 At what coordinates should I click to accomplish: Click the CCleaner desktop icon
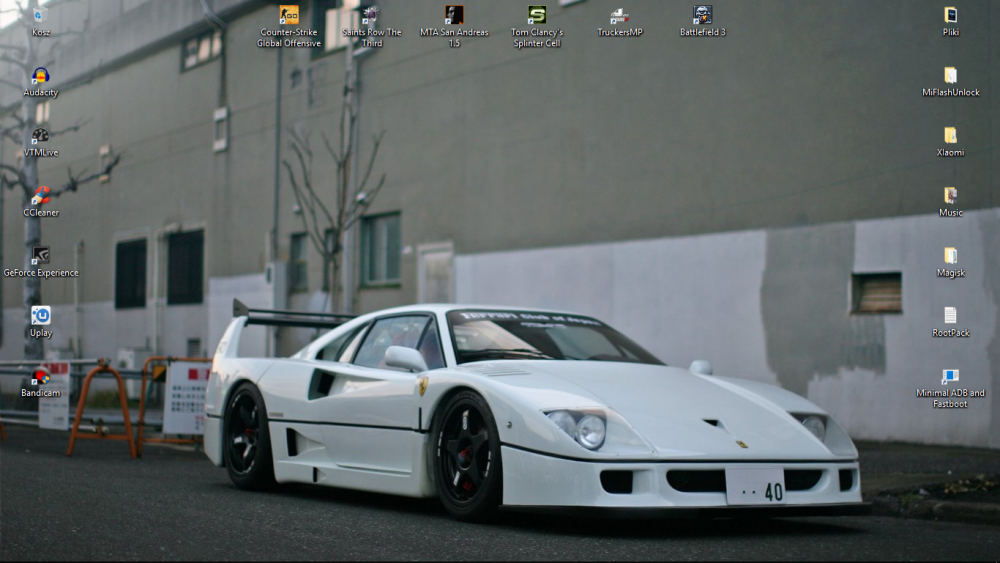coord(40,196)
